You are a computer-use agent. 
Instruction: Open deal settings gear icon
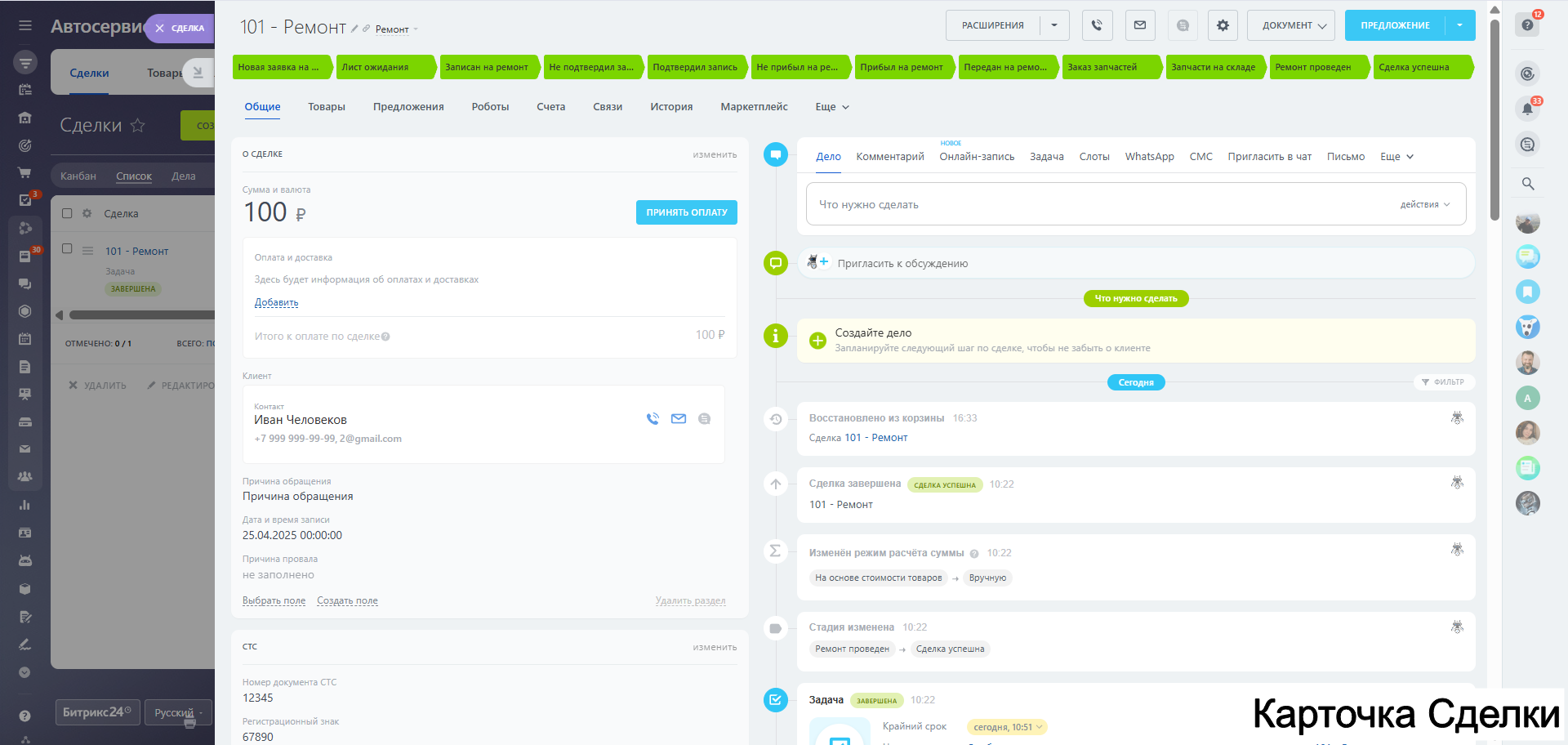pyautogui.click(x=1222, y=25)
